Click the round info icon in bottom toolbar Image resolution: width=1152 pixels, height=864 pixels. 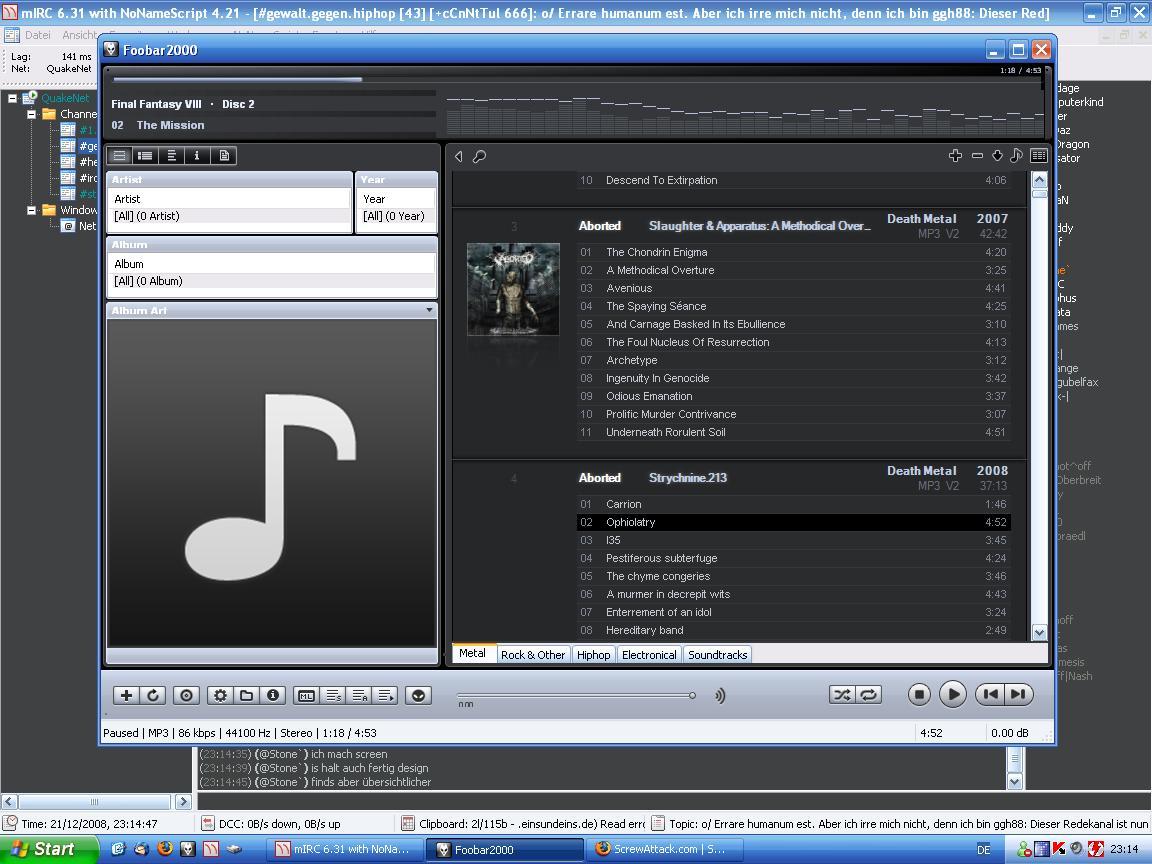point(273,695)
